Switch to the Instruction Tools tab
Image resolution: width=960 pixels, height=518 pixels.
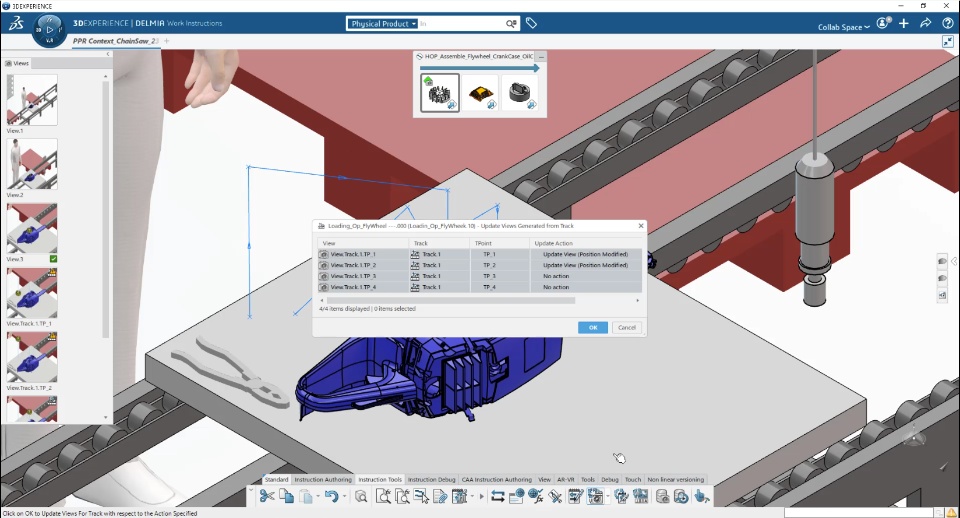pyautogui.click(x=380, y=479)
